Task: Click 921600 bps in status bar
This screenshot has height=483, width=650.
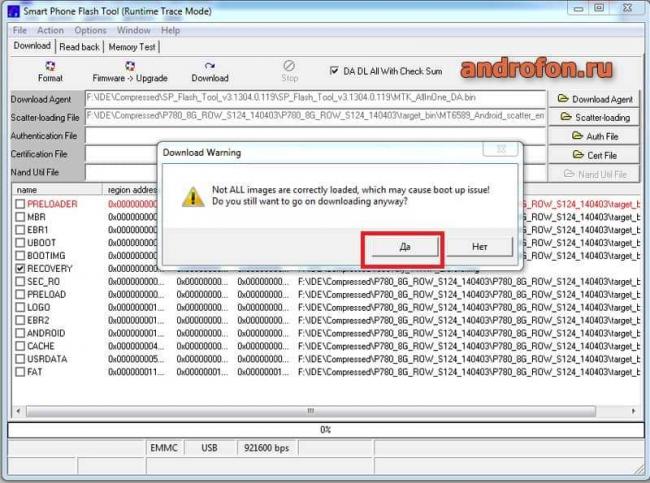Action: point(266,448)
